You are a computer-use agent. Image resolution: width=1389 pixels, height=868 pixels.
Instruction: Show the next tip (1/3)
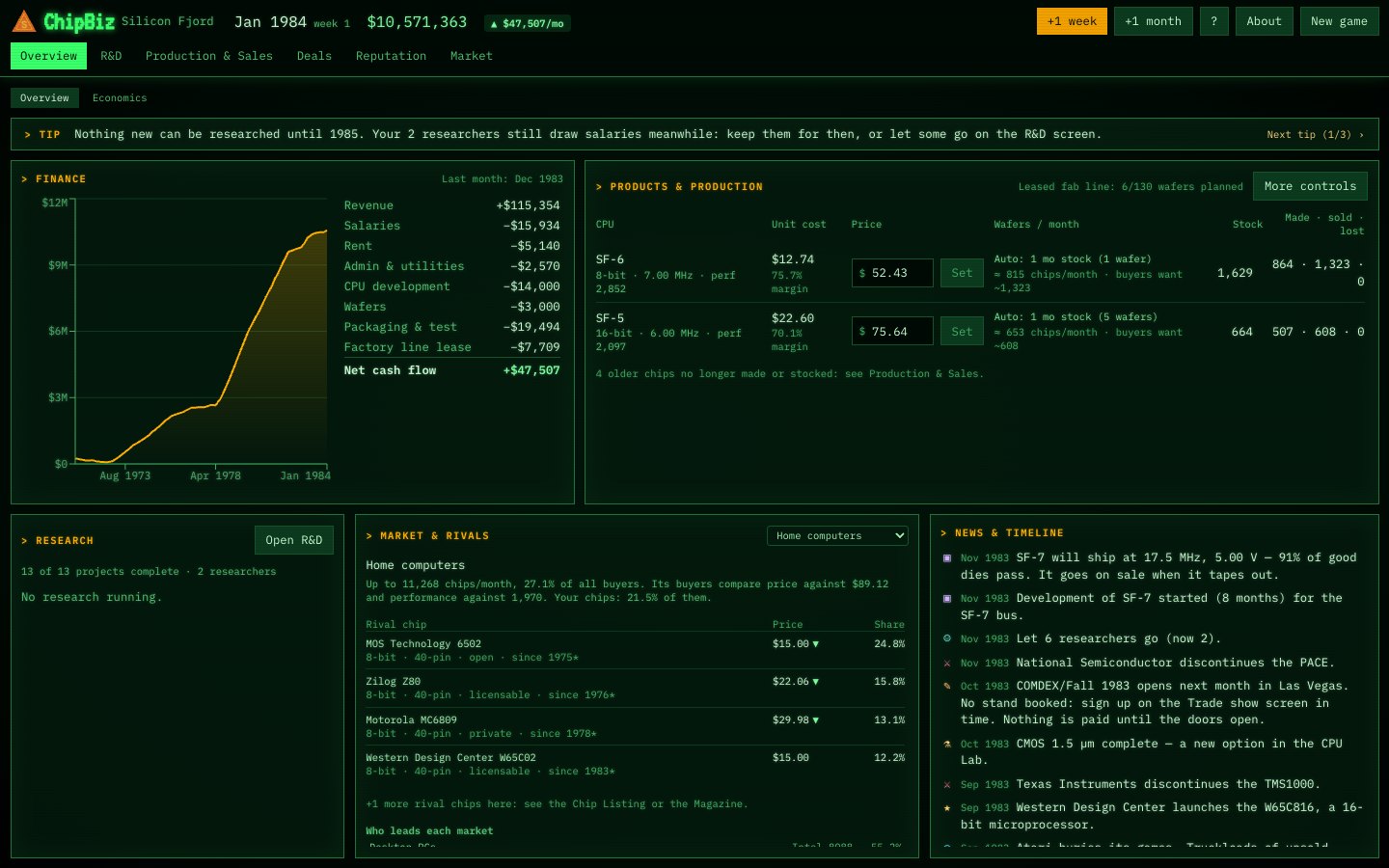[1315, 135]
